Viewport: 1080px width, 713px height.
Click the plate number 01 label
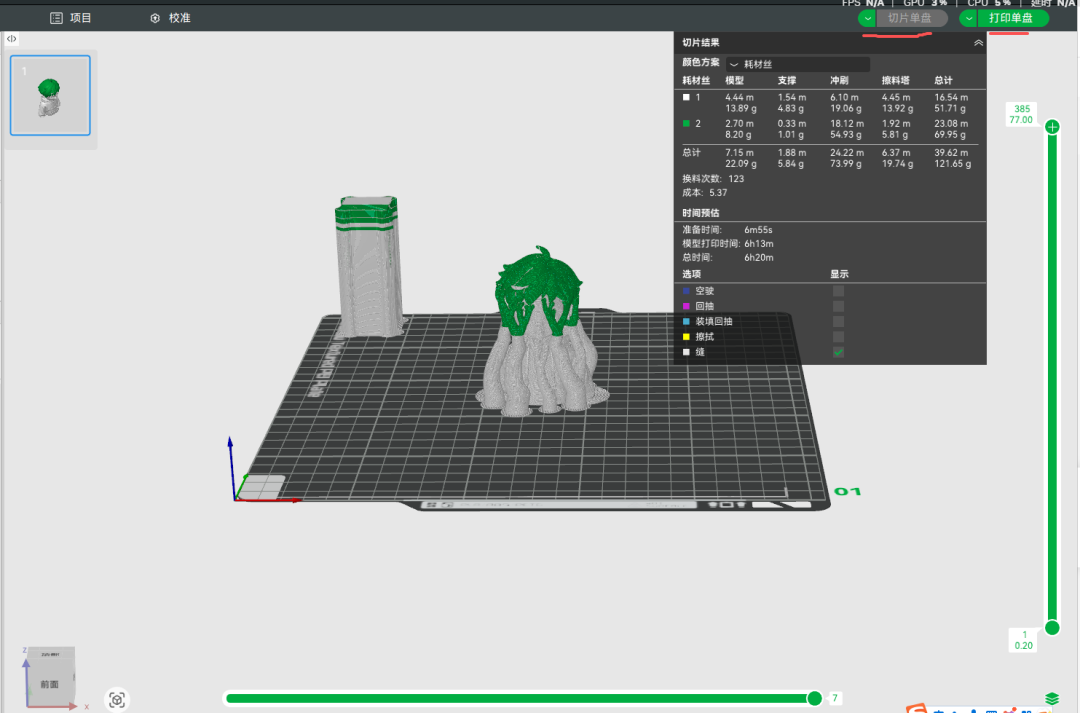click(847, 491)
